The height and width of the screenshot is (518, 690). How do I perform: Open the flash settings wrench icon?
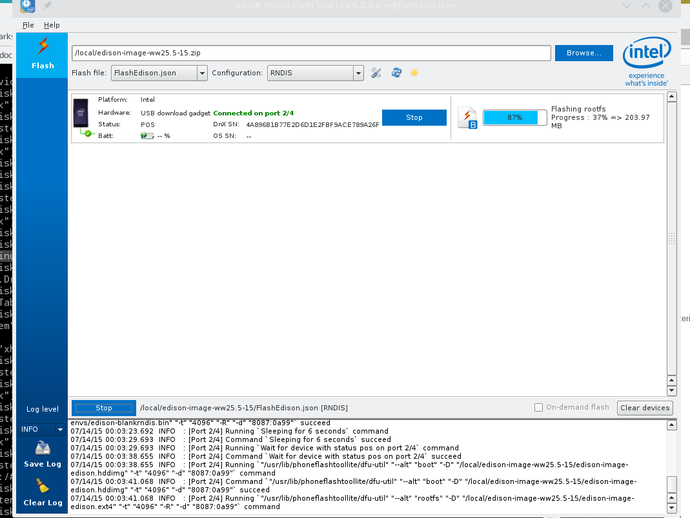point(376,73)
